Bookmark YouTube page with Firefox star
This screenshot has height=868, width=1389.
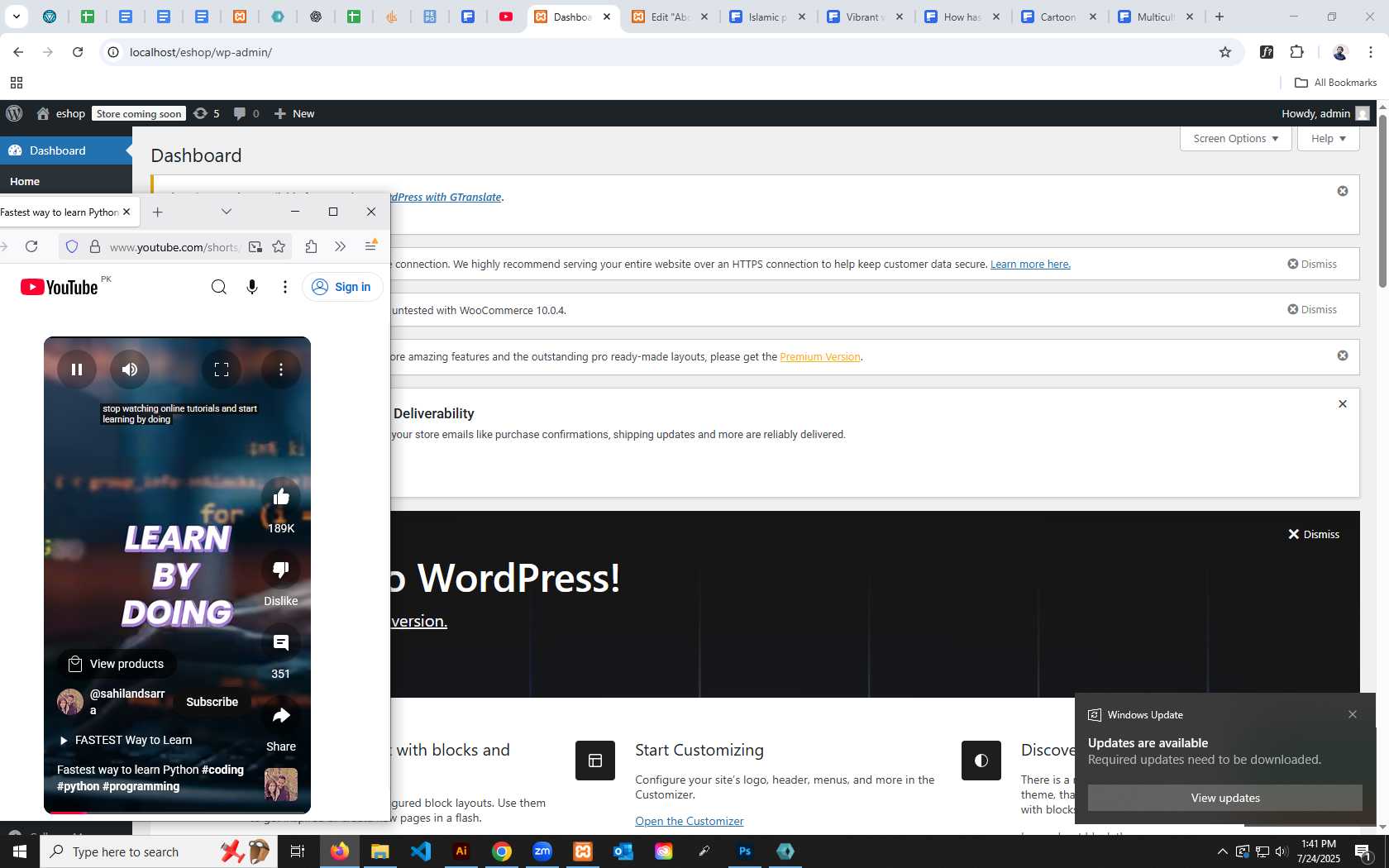279,246
